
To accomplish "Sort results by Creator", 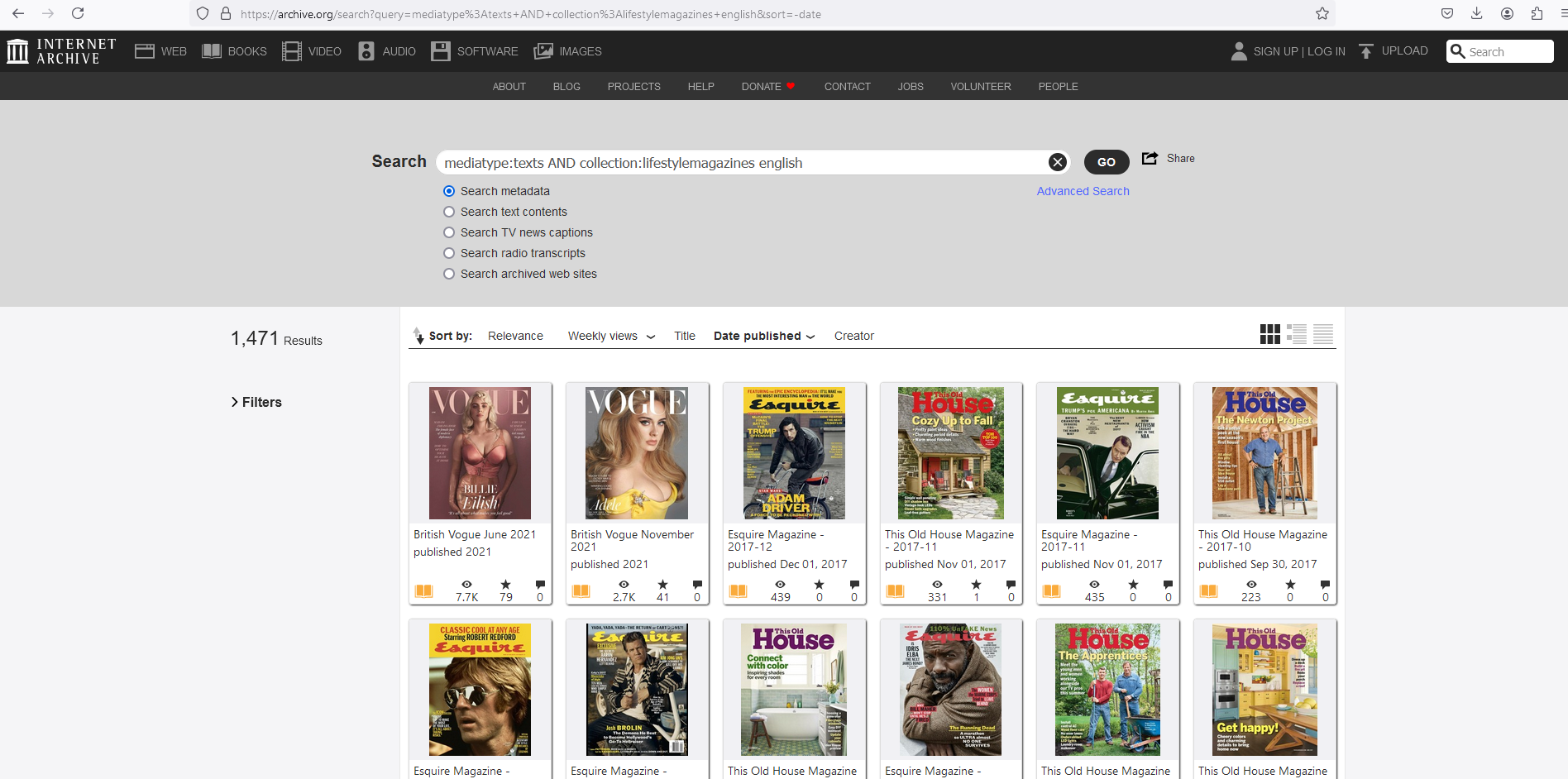I will 854,336.
